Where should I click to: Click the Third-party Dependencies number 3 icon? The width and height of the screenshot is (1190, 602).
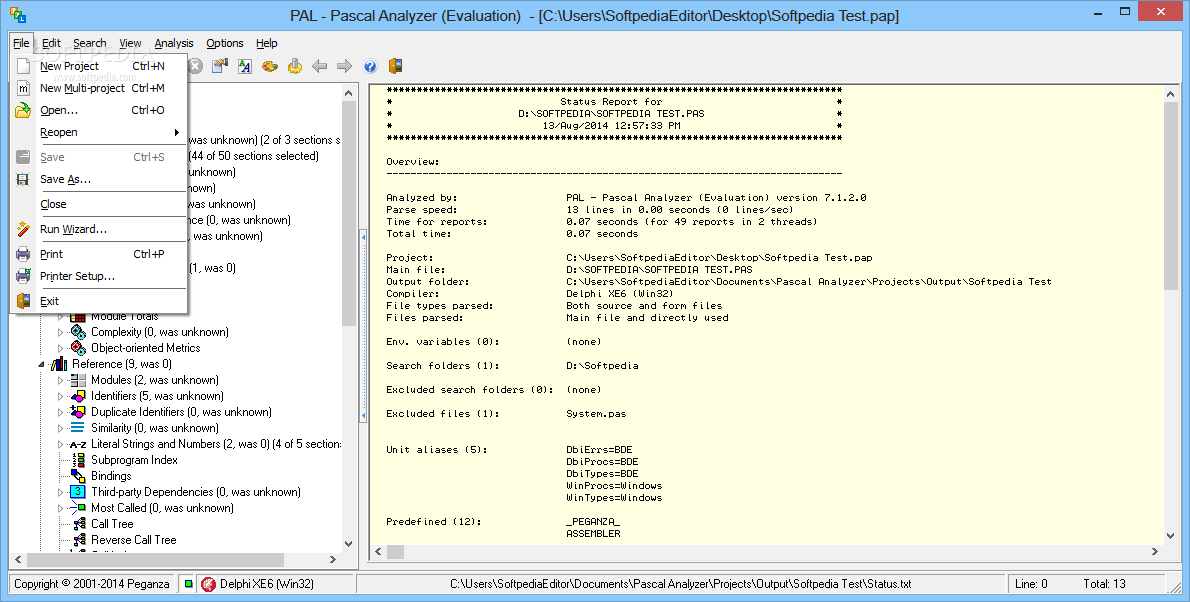click(x=78, y=492)
